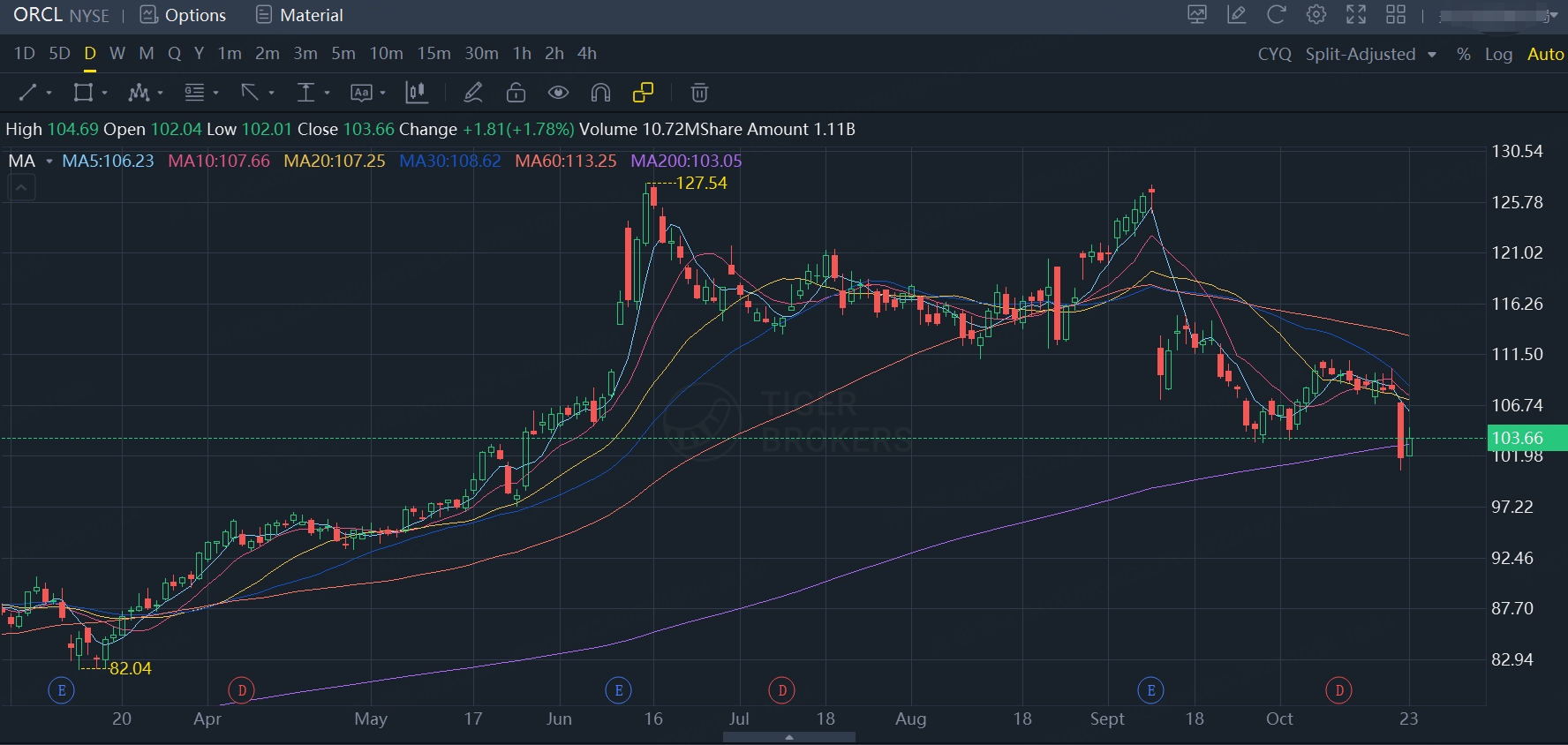
Task: Click the earnings E marker near September
Action: [1150, 690]
